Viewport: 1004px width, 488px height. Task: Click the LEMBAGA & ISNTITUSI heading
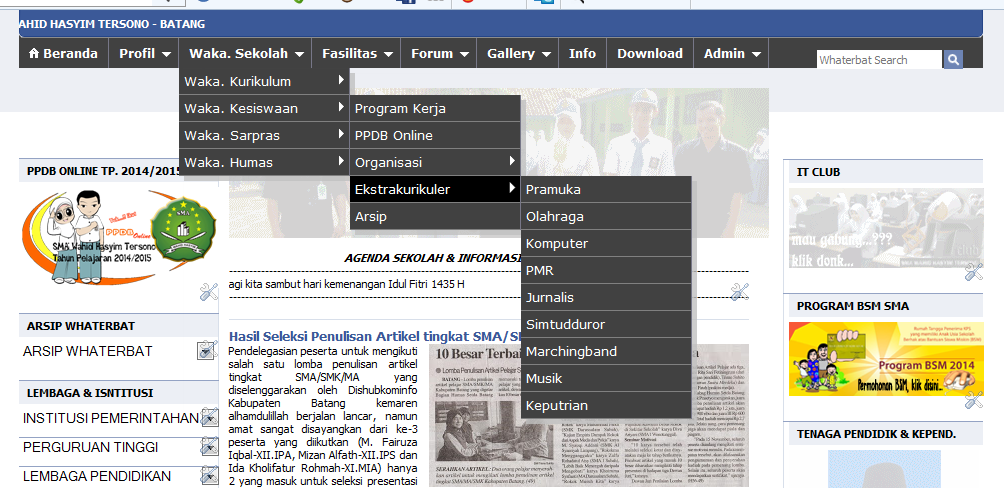[90, 393]
